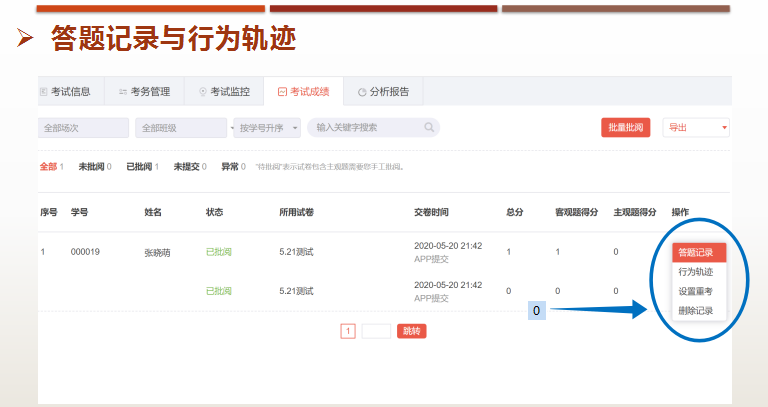The width and height of the screenshot is (768, 407).
Task: Click the page number input box
Action: click(x=376, y=331)
